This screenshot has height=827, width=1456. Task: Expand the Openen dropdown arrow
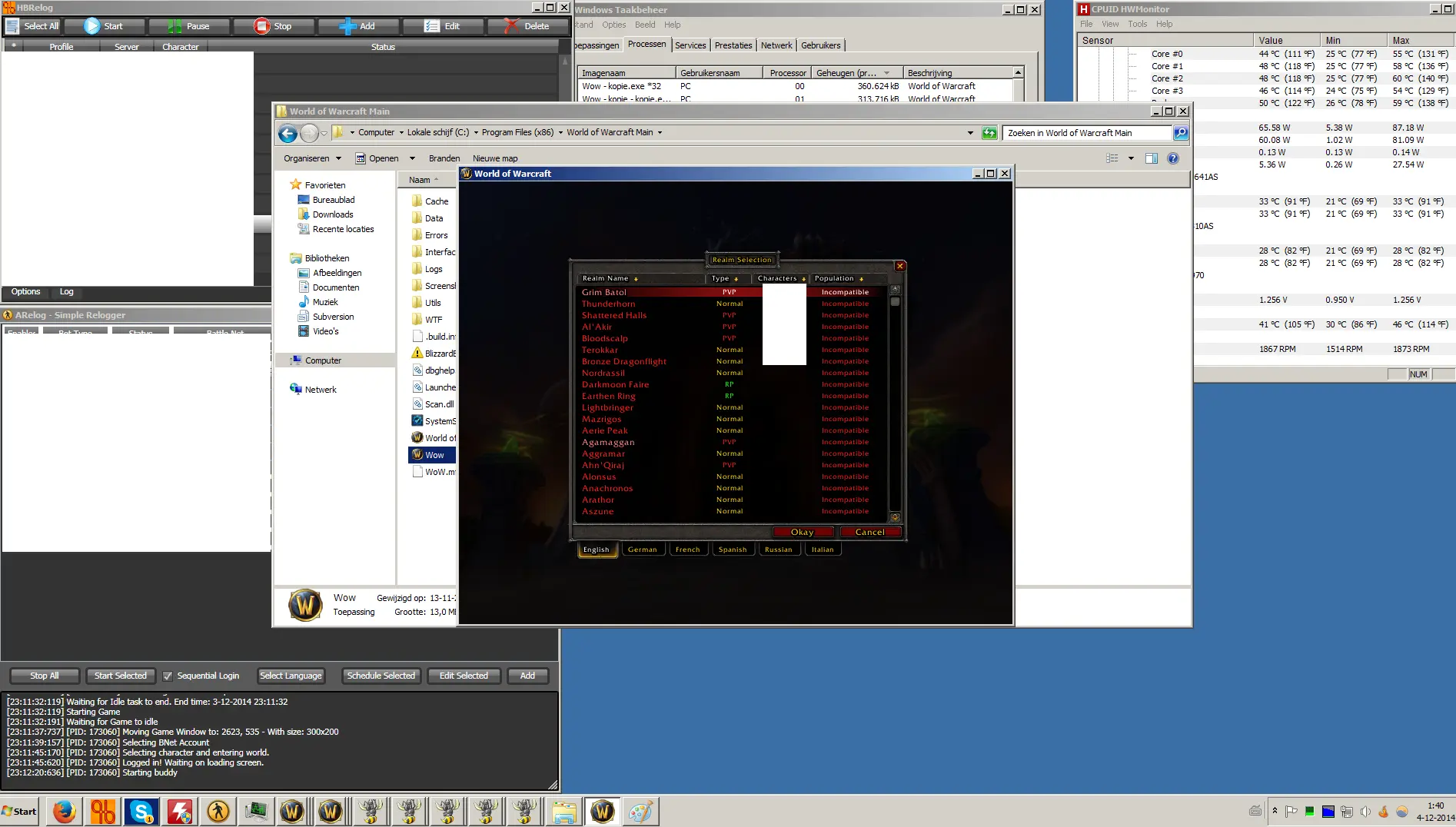[x=412, y=158]
